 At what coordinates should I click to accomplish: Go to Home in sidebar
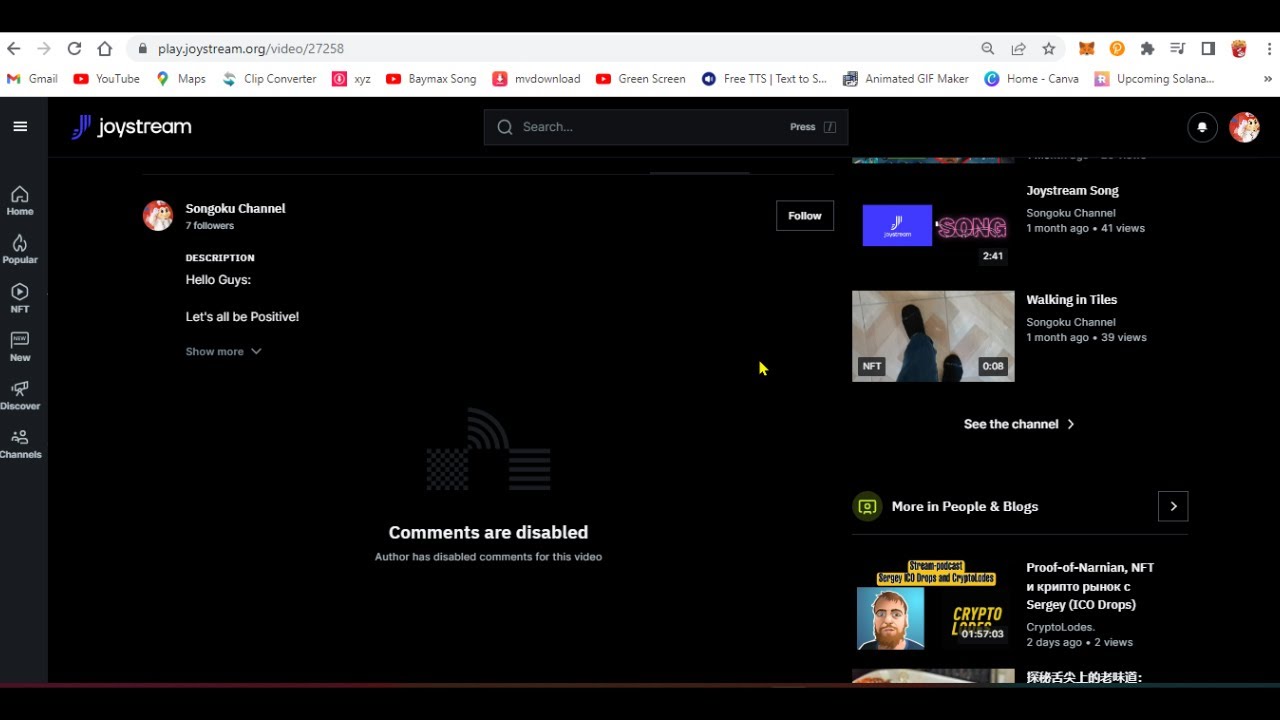point(20,201)
